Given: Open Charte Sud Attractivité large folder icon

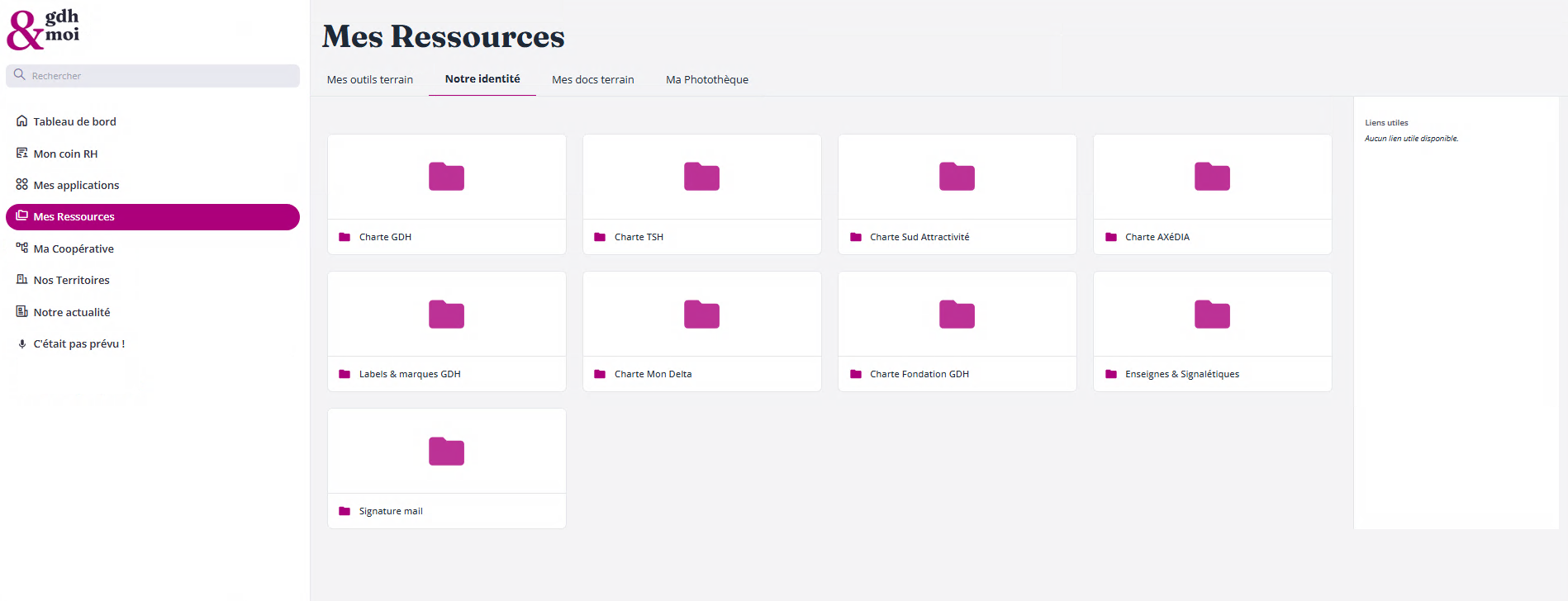Looking at the screenshot, I should pyautogui.click(x=957, y=177).
